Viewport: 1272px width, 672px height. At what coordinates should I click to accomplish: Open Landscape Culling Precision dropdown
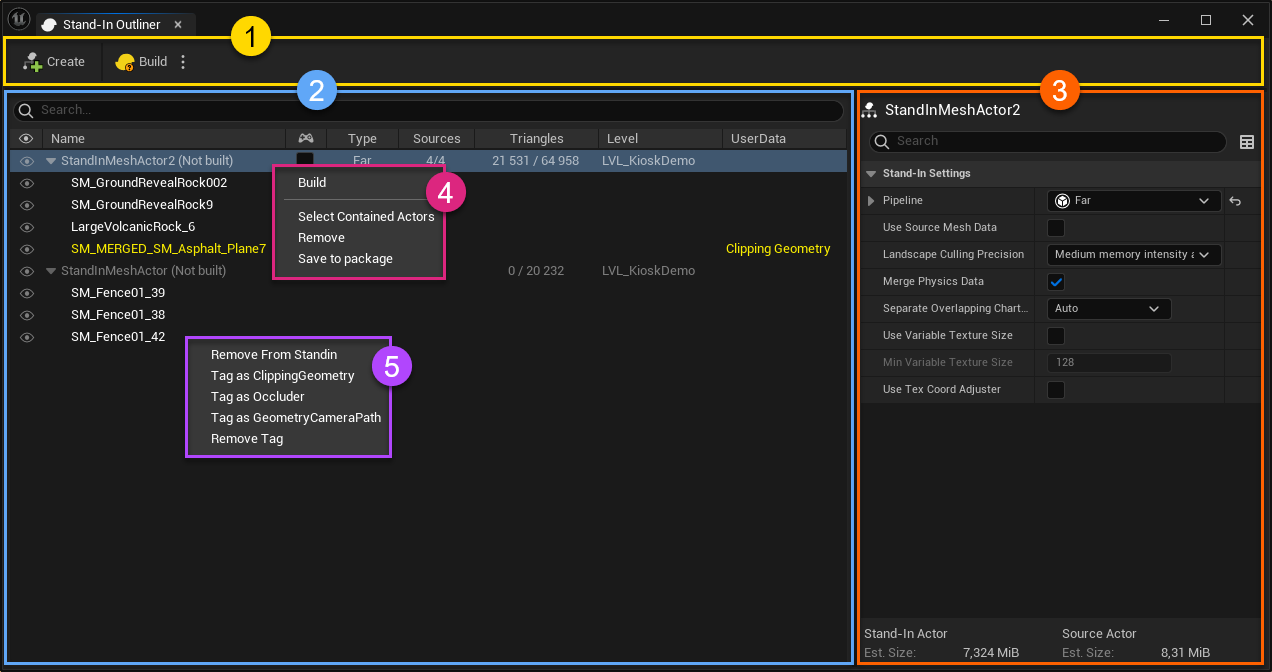(1133, 255)
